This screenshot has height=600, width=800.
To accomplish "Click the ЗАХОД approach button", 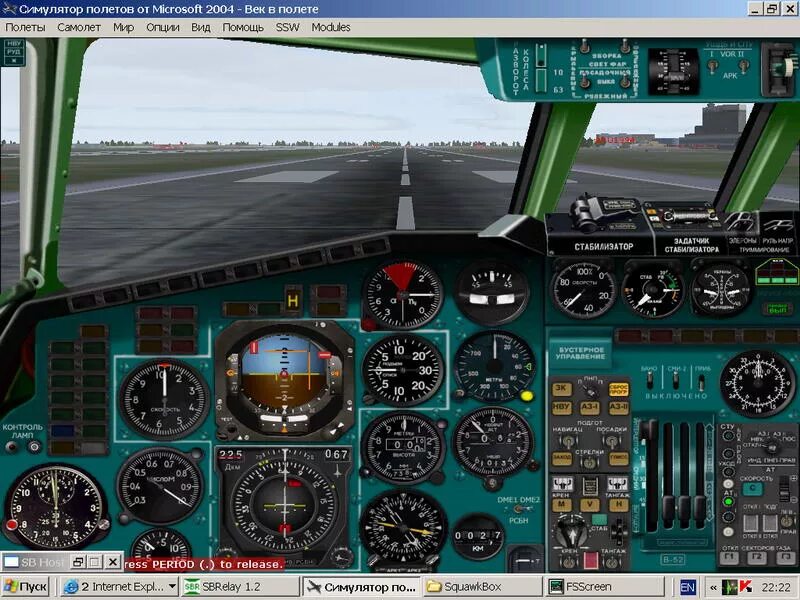I will tap(562, 459).
